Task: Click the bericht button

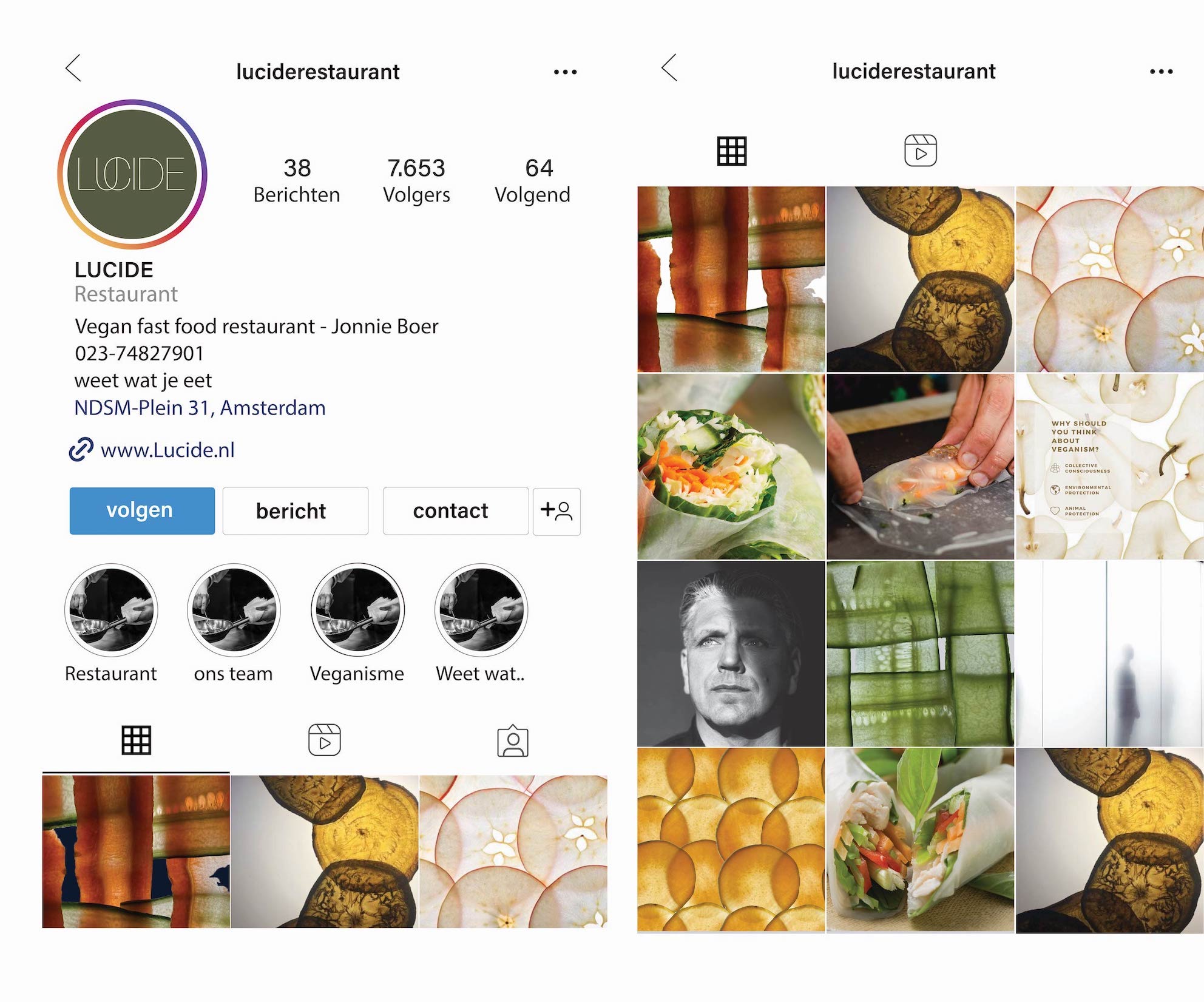Action: 296,511
